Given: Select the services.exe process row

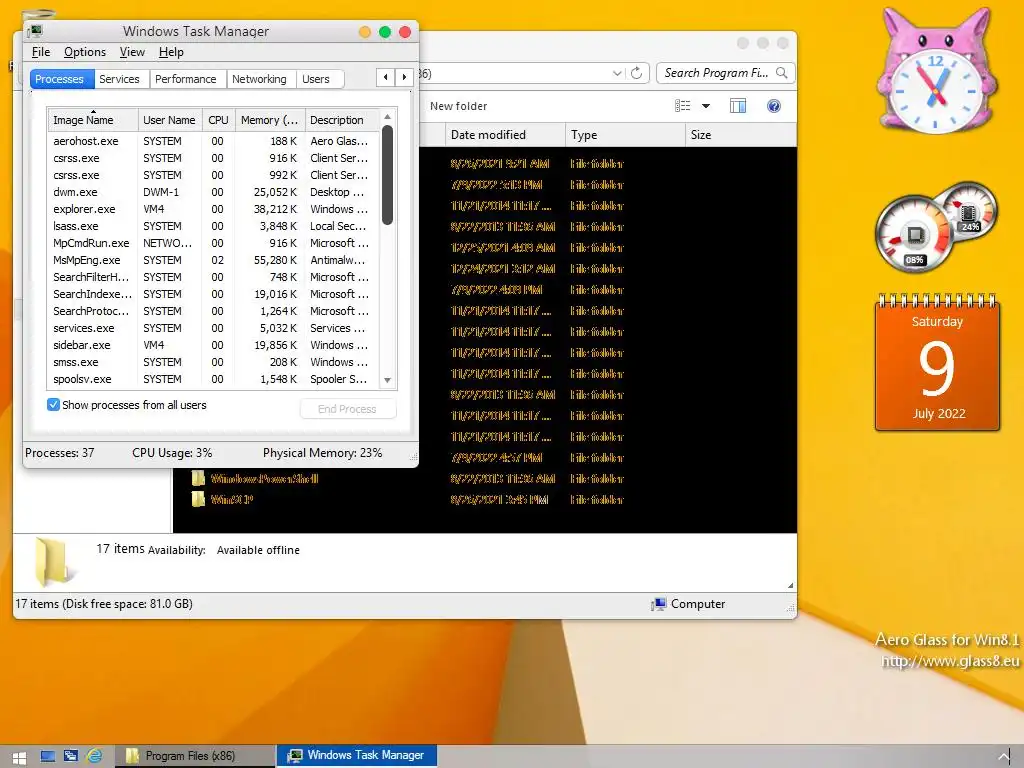Looking at the screenshot, I should point(213,328).
